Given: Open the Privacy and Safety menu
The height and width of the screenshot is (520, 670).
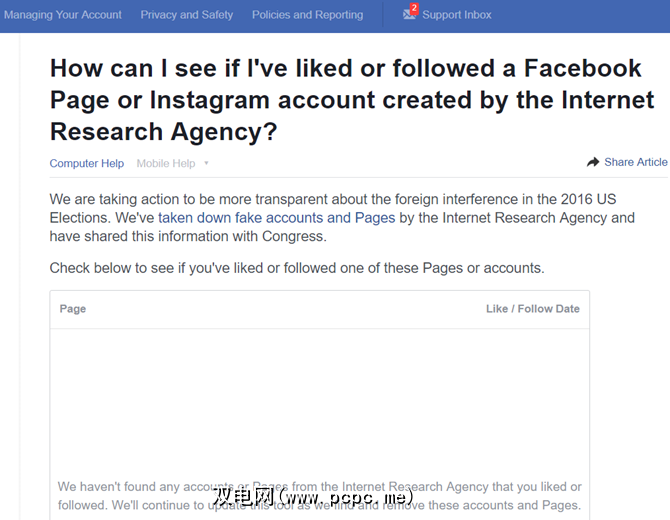Looking at the screenshot, I should [187, 15].
